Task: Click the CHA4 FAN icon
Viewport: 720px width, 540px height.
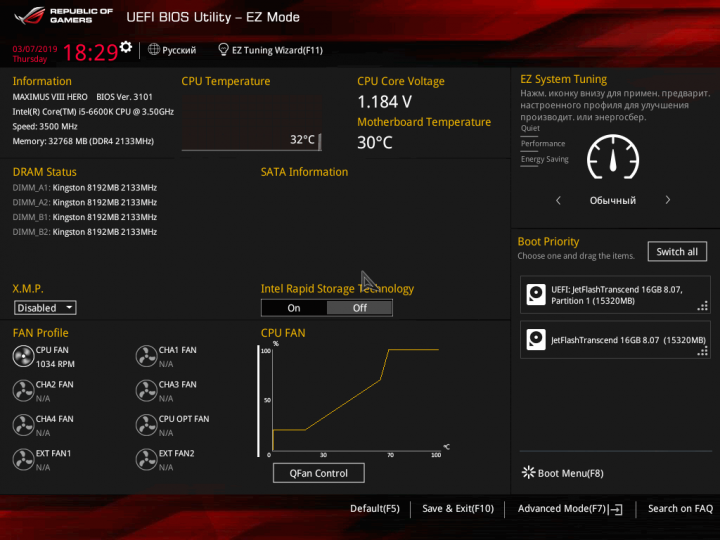Action: (x=23, y=425)
